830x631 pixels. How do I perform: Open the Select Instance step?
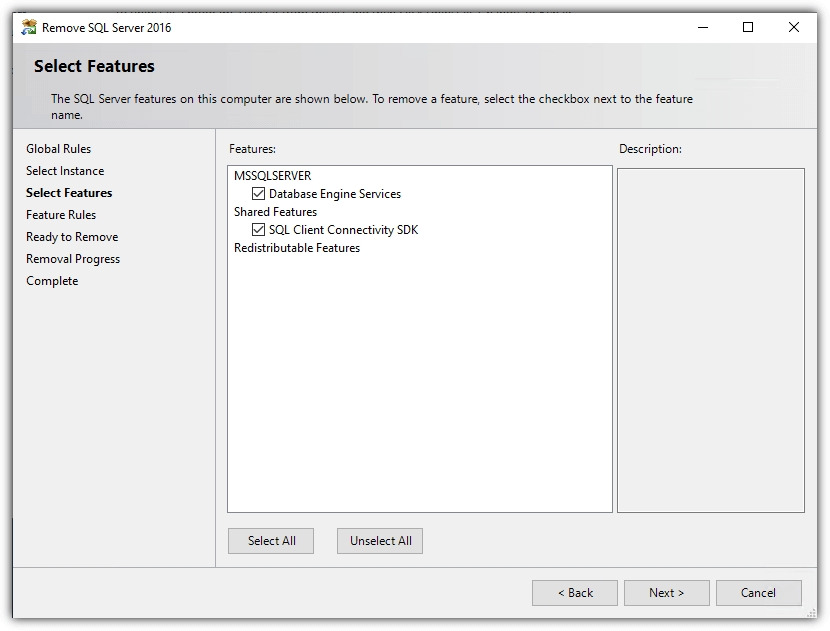point(65,171)
